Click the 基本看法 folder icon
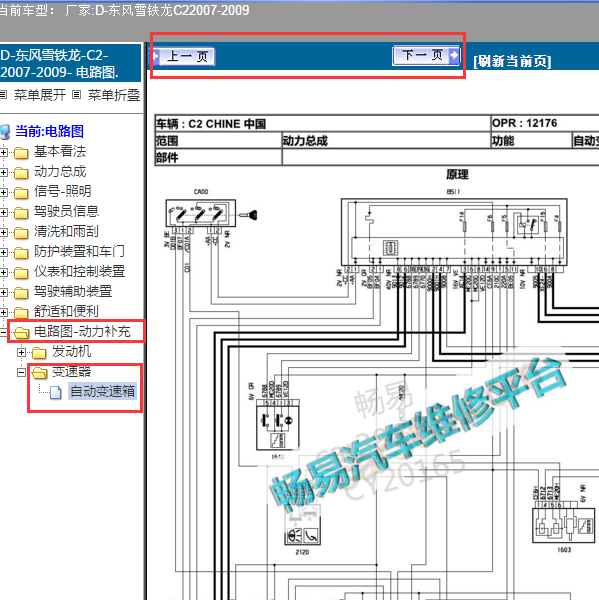Image resolution: width=599 pixels, height=600 pixels. 21,153
